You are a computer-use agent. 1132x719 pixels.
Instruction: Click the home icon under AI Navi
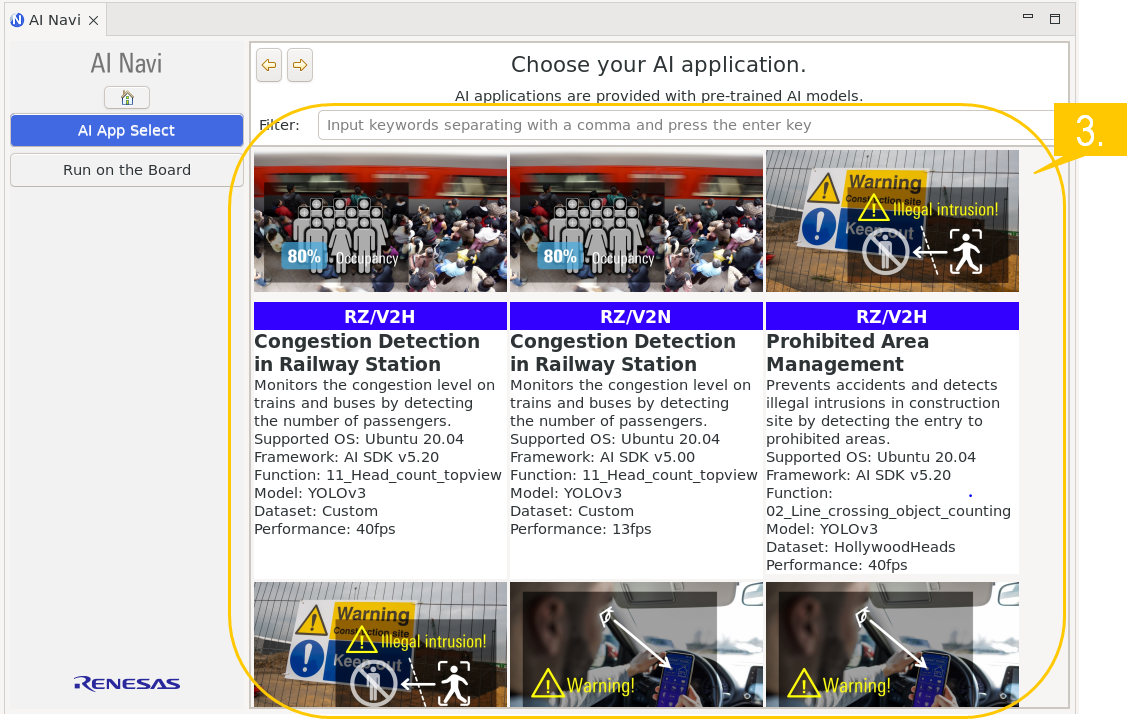(x=127, y=98)
